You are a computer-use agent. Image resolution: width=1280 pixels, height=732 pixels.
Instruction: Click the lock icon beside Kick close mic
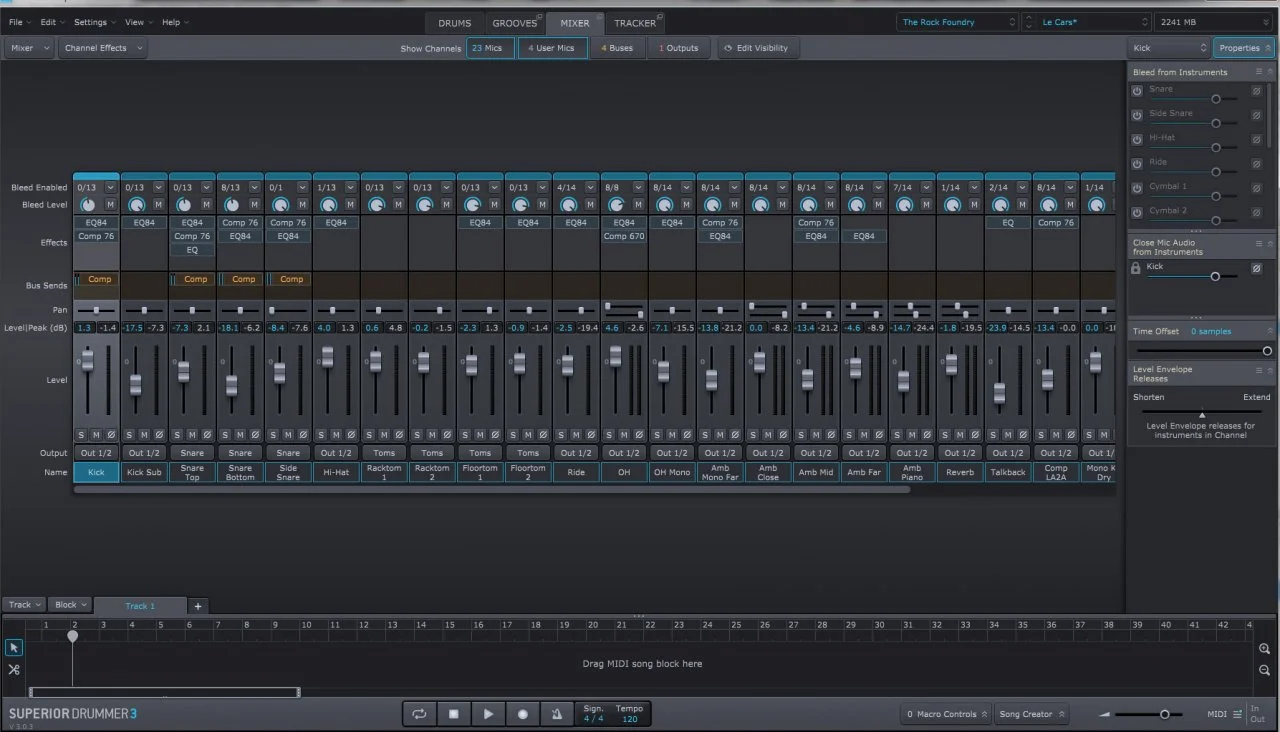tap(1137, 268)
